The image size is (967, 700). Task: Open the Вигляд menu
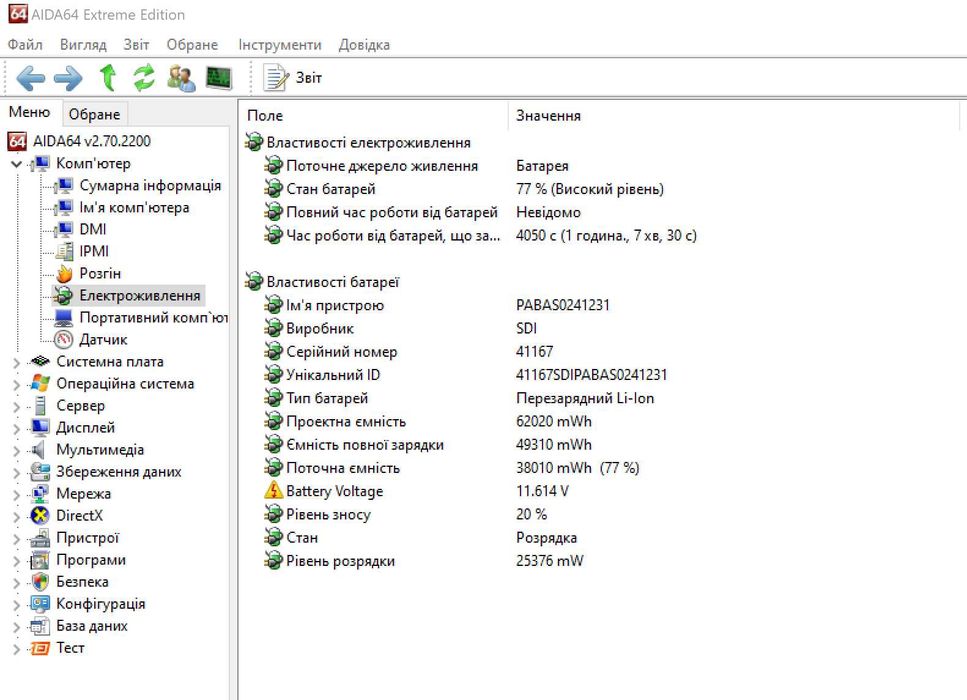pyautogui.click(x=83, y=45)
